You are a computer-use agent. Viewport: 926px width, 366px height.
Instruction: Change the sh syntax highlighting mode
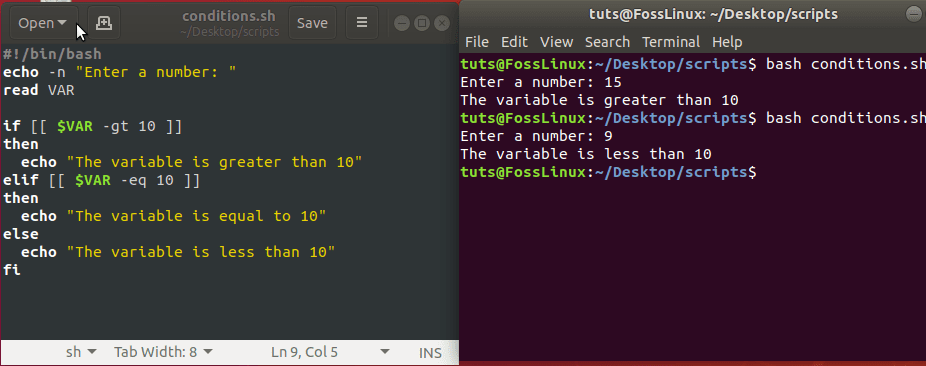tap(81, 352)
